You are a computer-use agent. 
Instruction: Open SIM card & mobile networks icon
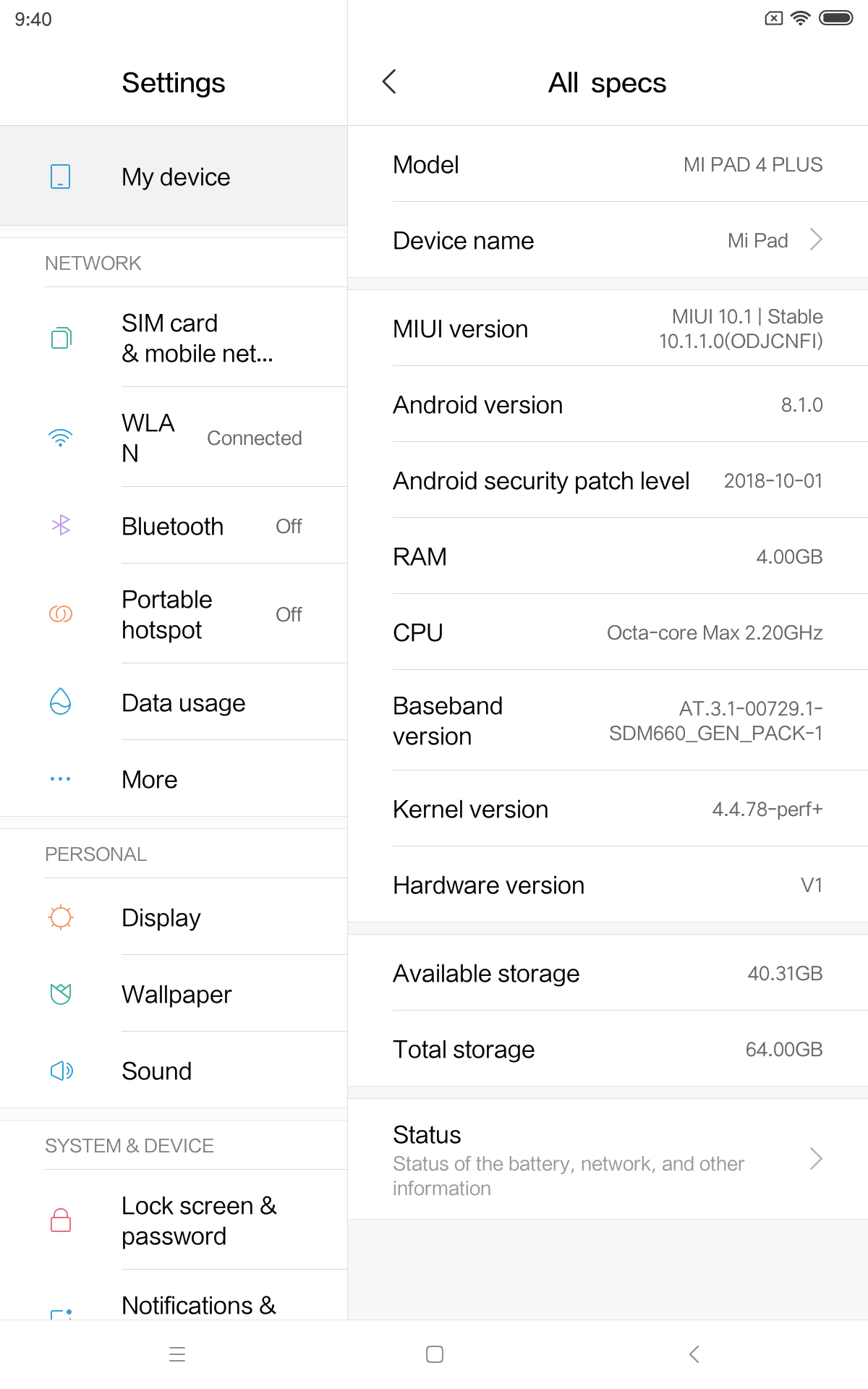coord(61,338)
